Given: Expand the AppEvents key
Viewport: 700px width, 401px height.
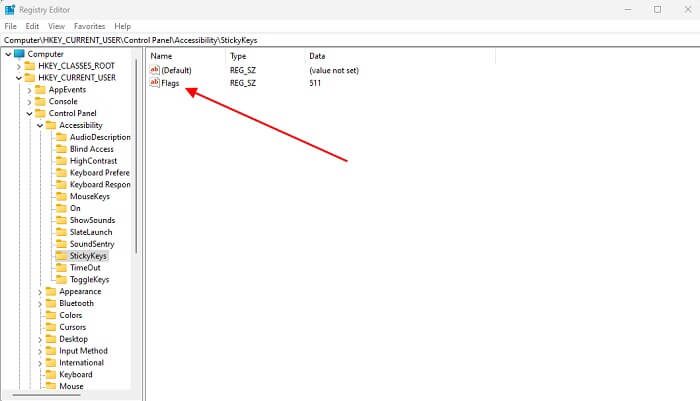Looking at the screenshot, I should pos(29,90).
